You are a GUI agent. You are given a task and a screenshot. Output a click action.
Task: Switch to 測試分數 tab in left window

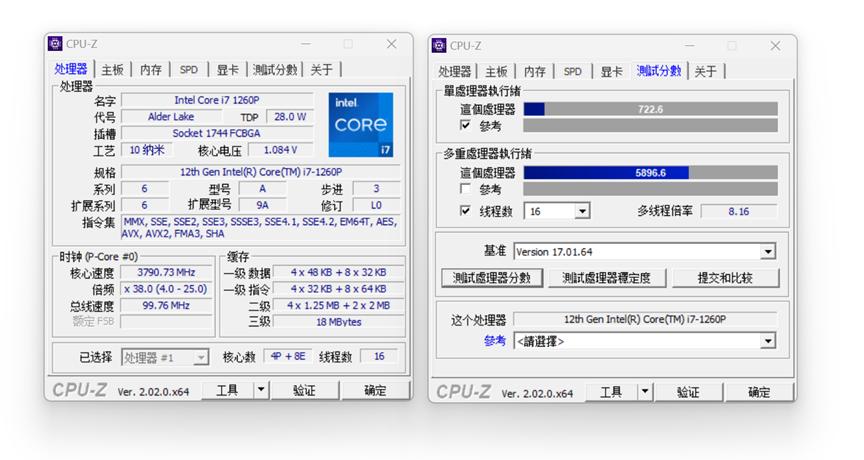pos(275,69)
